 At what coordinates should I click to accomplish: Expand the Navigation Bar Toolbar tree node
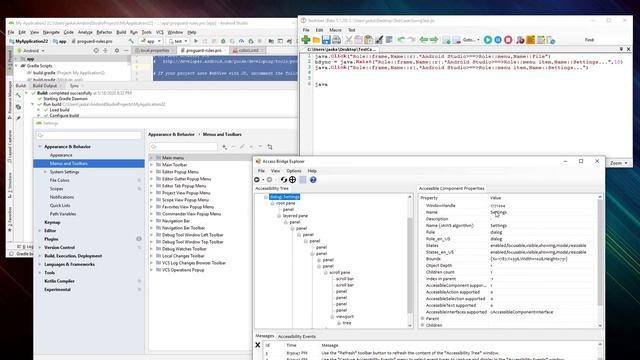tap(152, 228)
